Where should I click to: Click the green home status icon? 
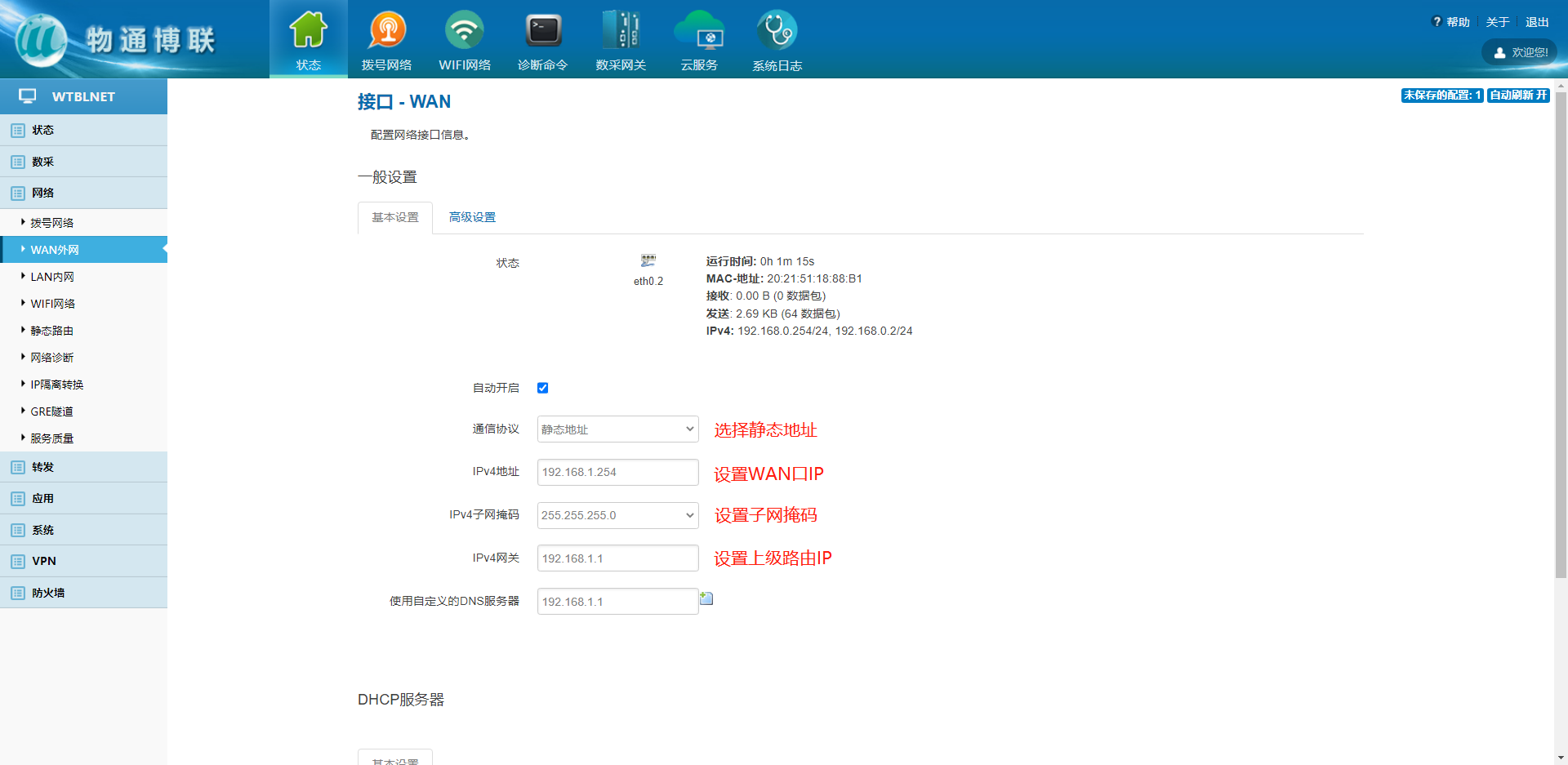308,31
